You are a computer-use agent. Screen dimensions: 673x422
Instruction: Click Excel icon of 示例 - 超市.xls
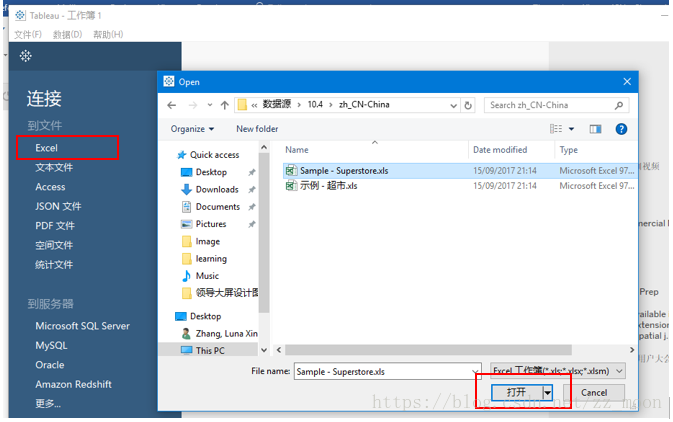(291, 186)
